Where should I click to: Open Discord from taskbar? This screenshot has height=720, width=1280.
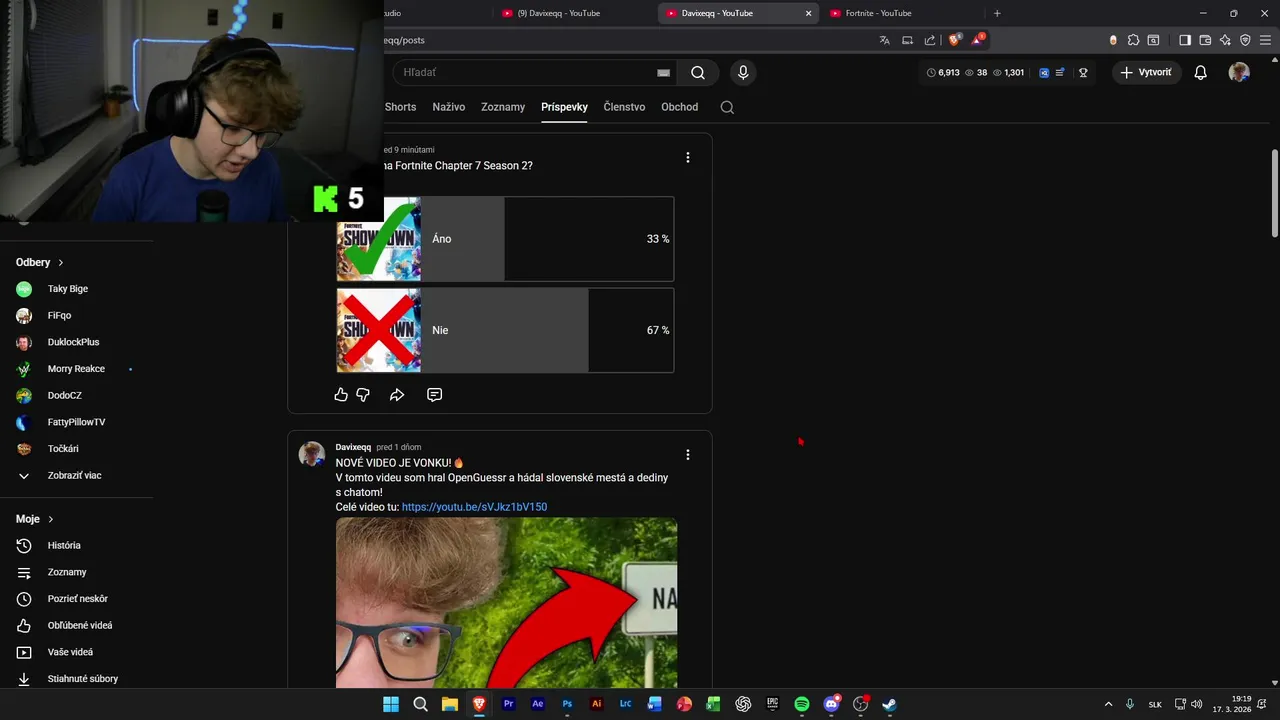tap(831, 704)
